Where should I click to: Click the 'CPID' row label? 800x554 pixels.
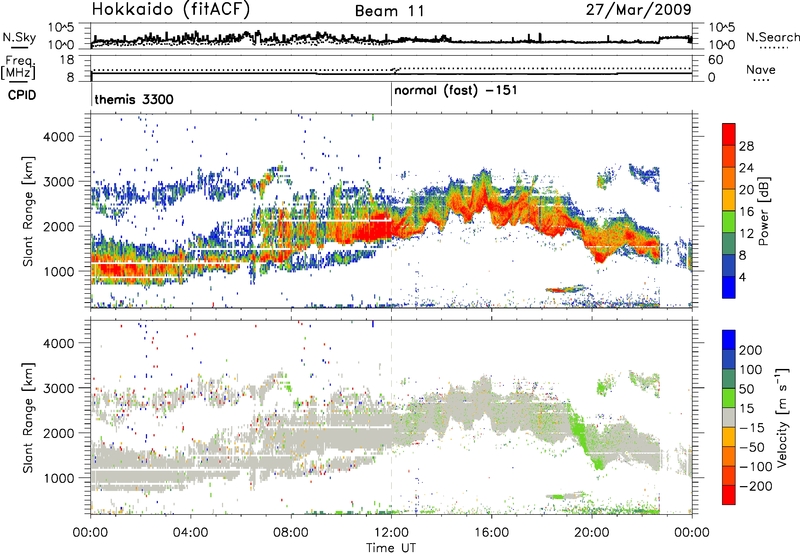tap(21, 95)
